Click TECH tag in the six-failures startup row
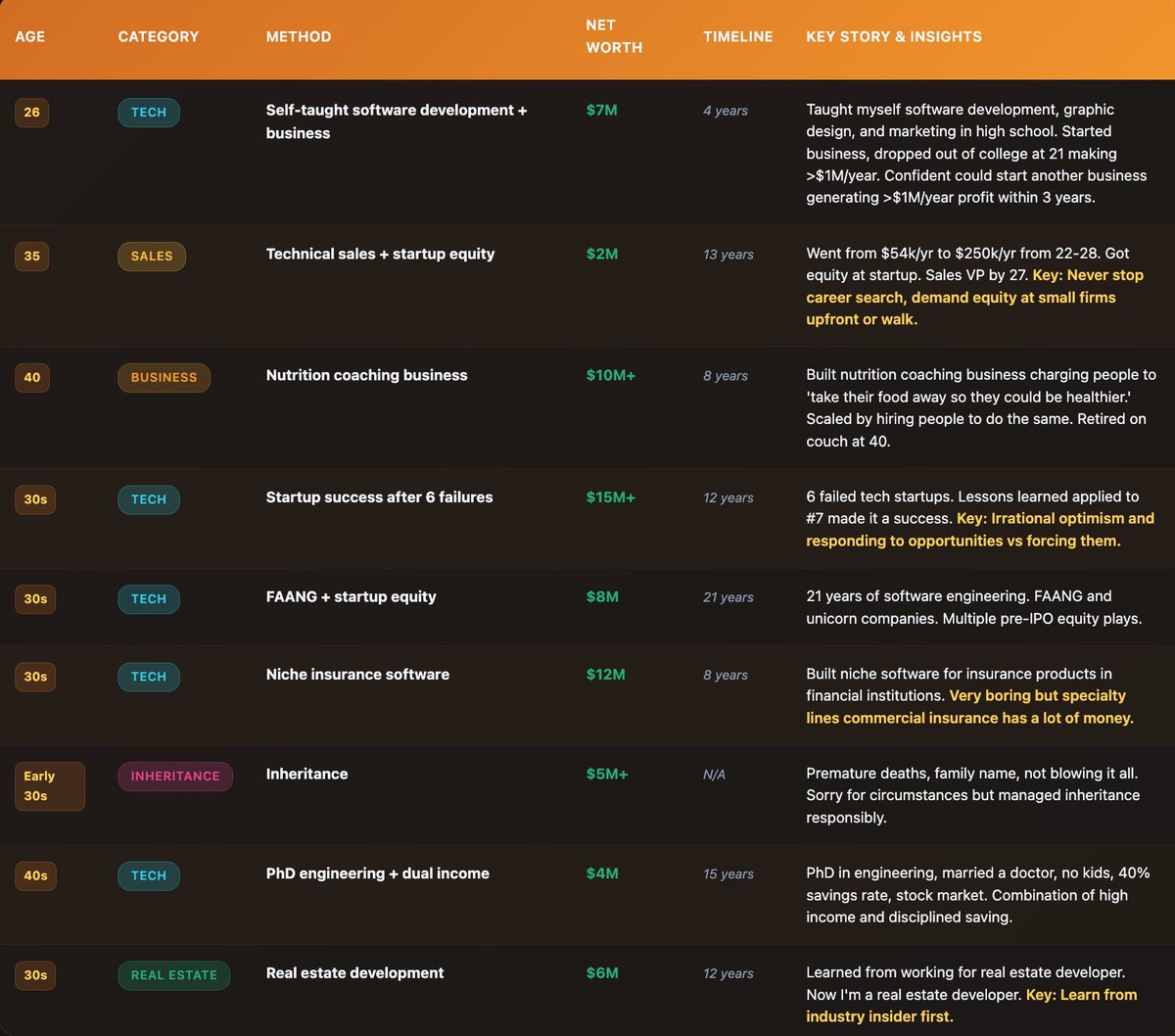1175x1036 pixels. tap(149, 499)
